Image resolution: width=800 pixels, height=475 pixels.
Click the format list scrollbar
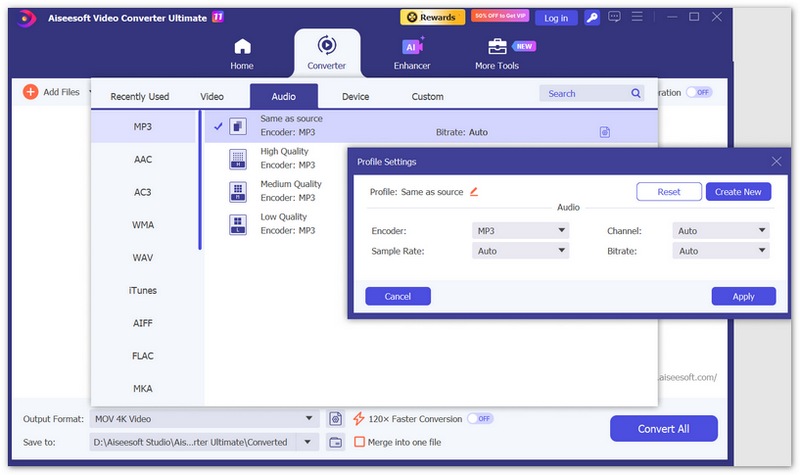pyautogui.click(x=200, y=180)
